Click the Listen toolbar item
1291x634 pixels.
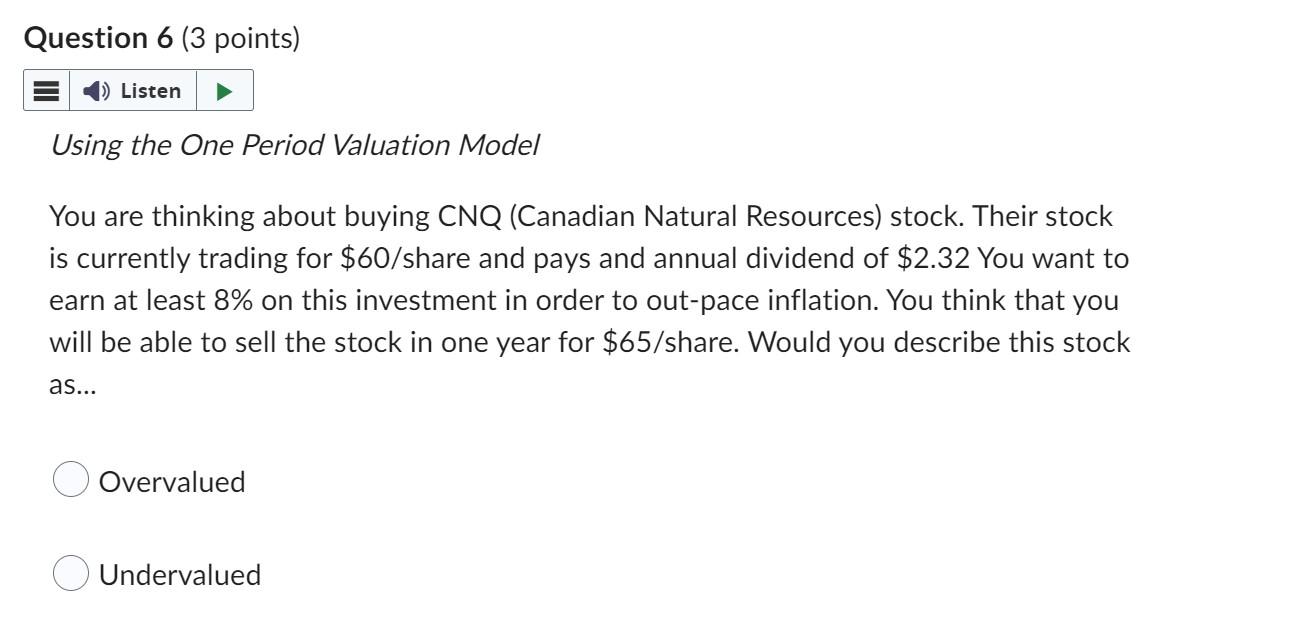tap(135, 90)
